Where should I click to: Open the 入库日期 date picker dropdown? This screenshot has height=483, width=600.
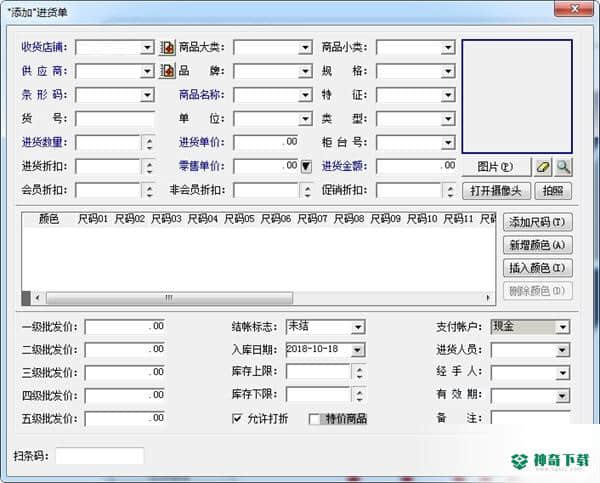358,350
